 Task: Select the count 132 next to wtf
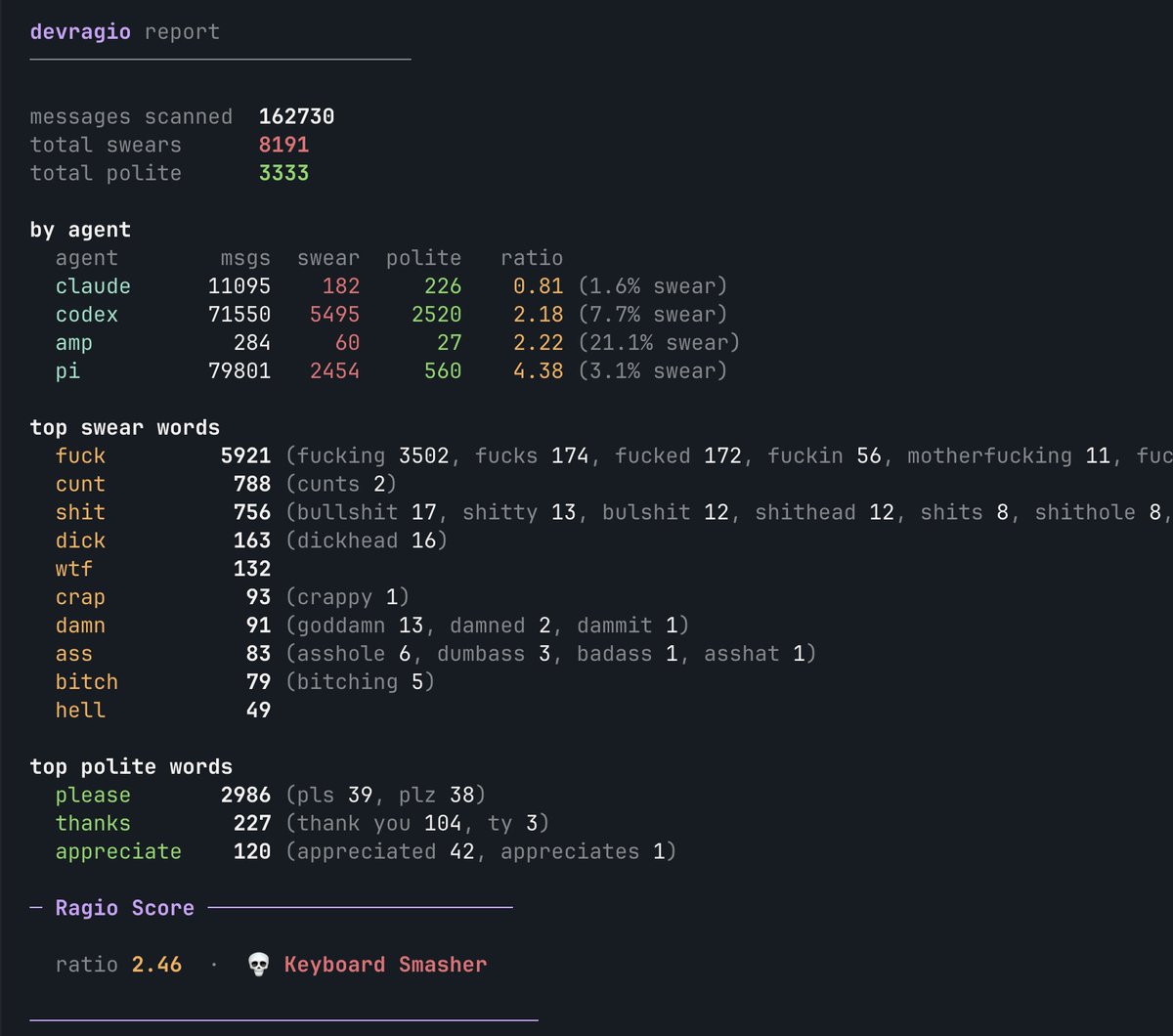(252, 569)
